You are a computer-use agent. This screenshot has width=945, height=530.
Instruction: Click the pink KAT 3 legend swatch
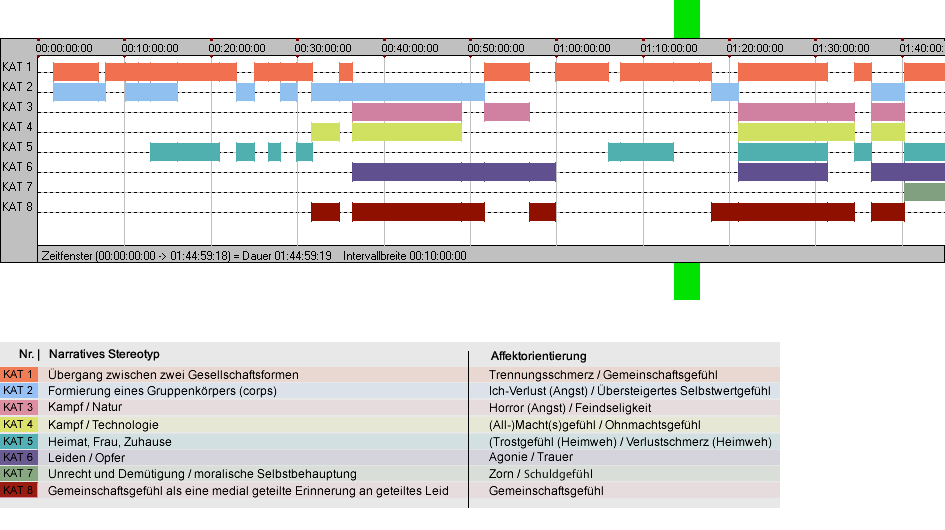click(19, 408)
